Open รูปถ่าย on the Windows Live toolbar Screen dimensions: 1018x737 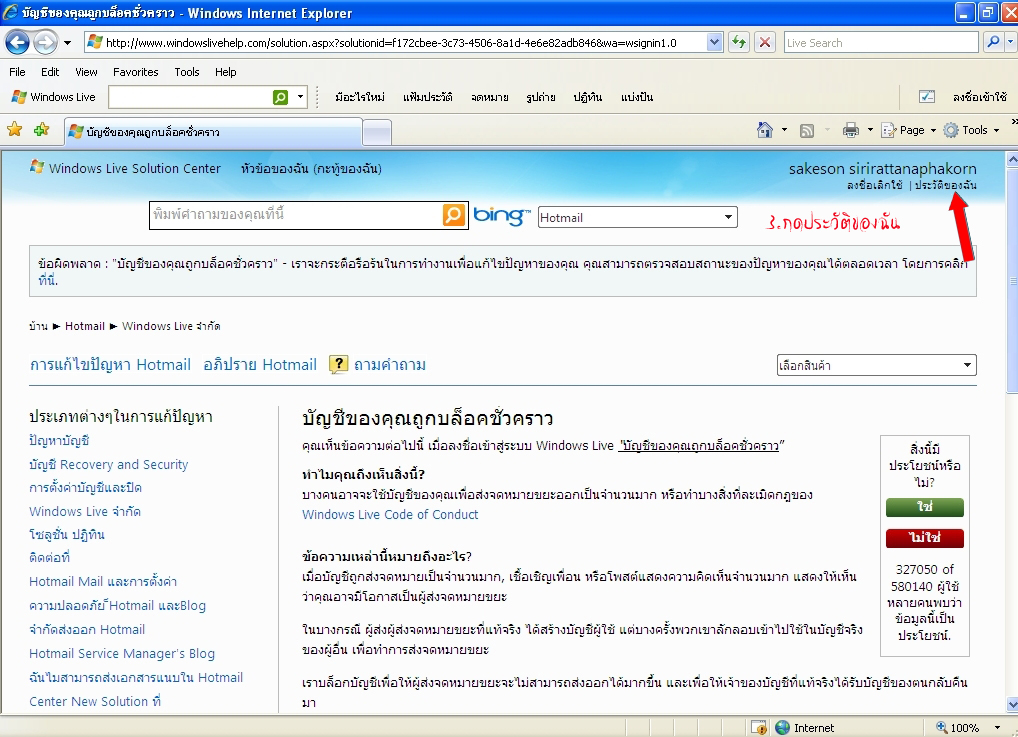[541, 97]
